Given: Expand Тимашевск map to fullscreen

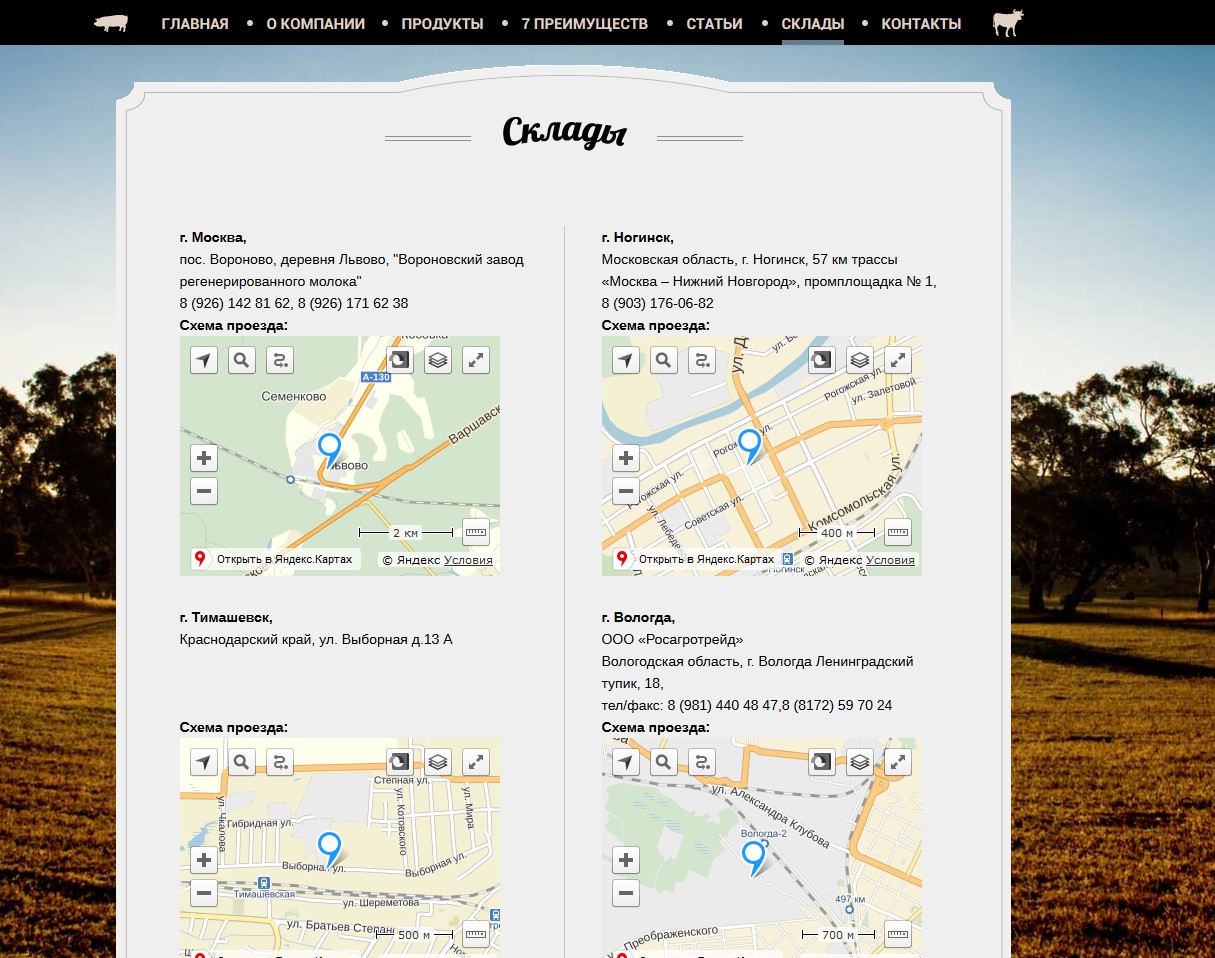Looking at the screenshot, I should [476, 762].
